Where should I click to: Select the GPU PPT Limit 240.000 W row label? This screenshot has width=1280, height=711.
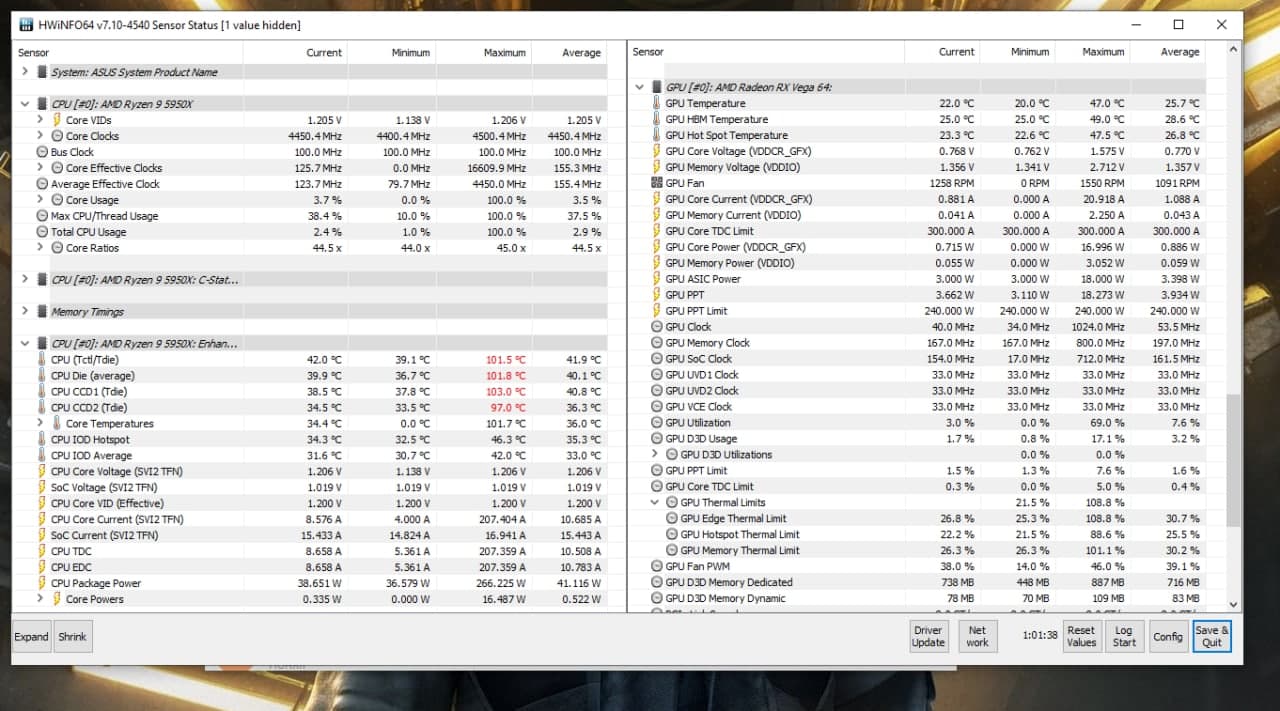pyautogui.click(x=696, y=311)
